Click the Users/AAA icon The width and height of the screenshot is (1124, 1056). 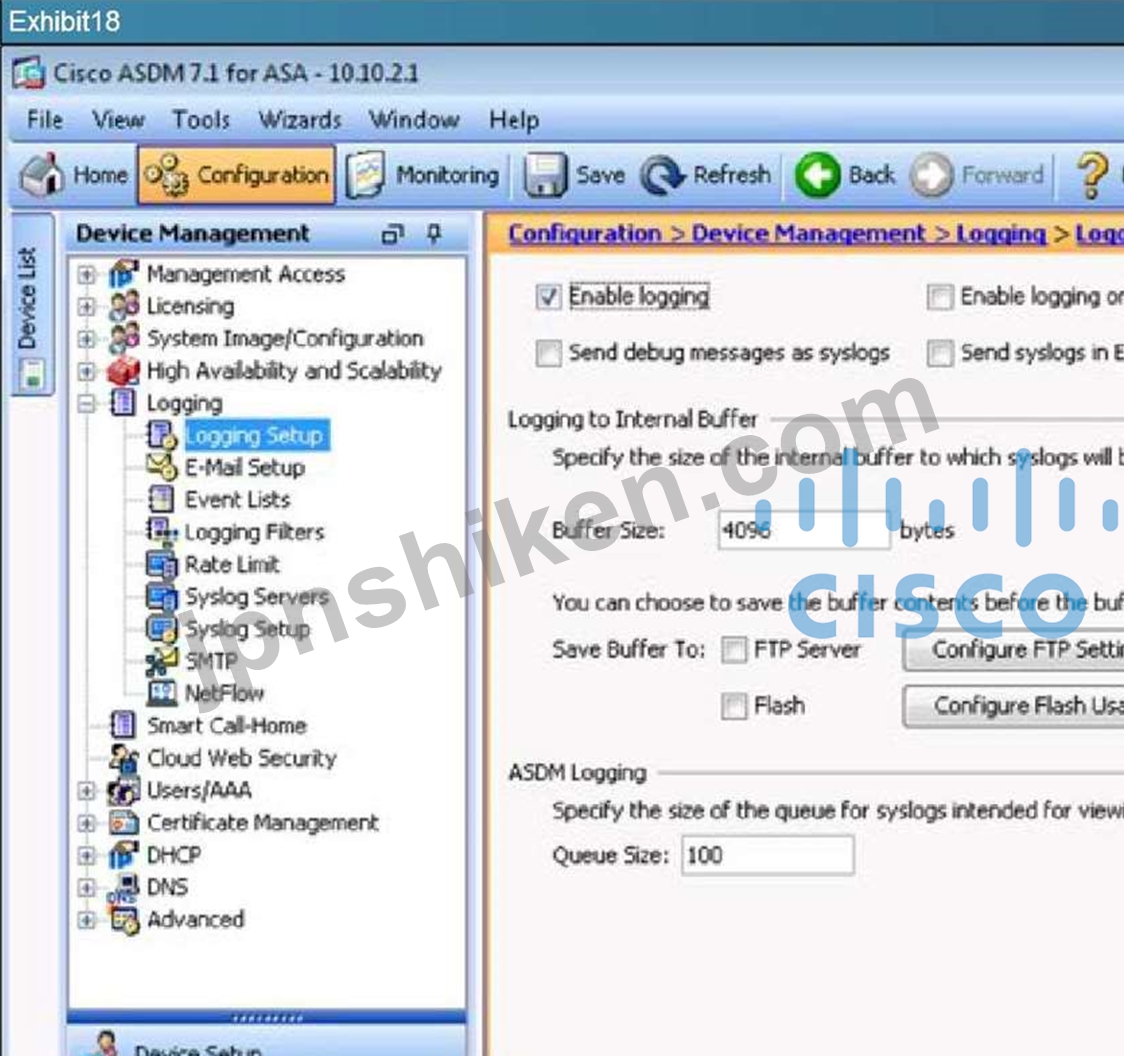[123, 790]
